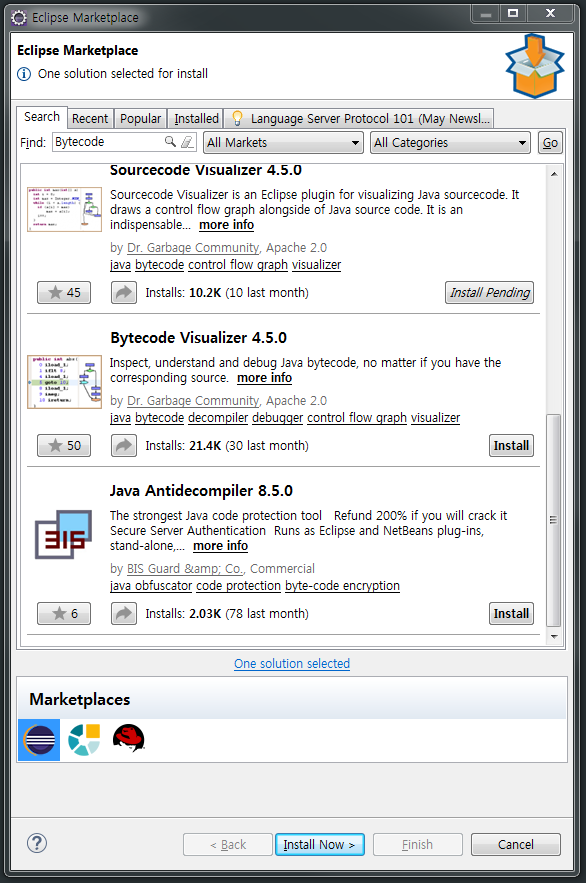Click the Go search button
The image size is (586, 883).
coord(550,142)
